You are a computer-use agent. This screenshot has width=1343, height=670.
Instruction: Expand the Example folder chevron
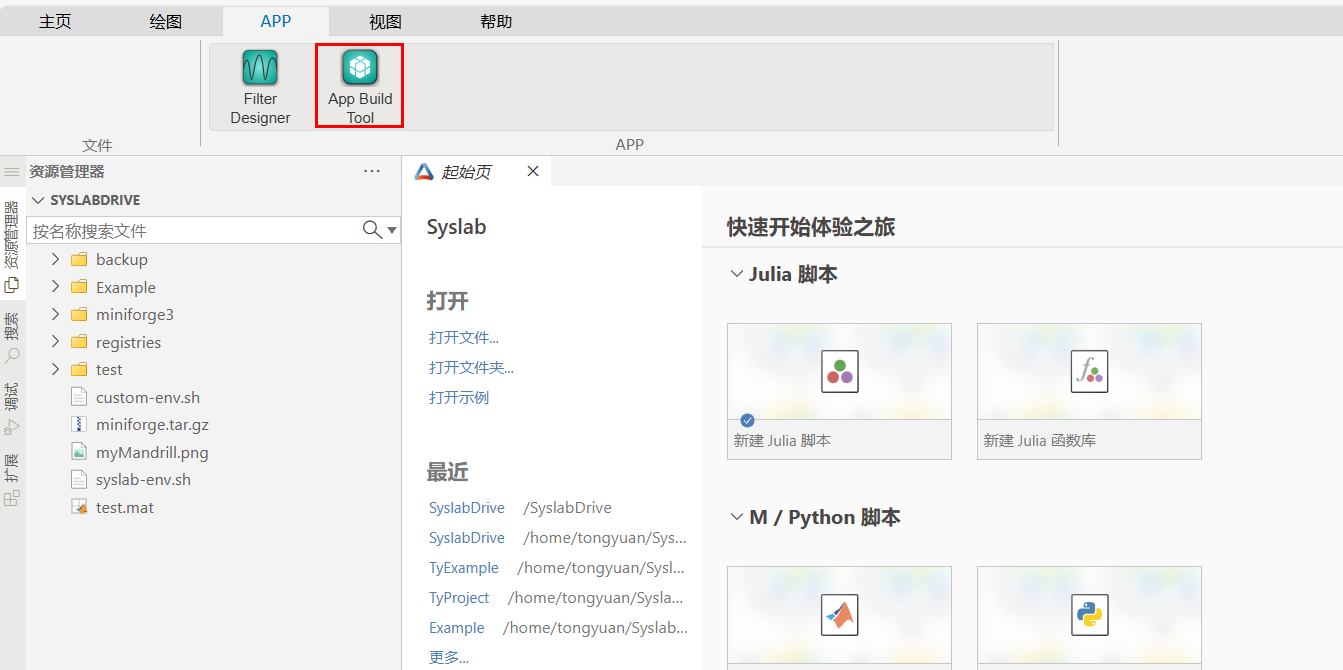pyautogui.click(x=55, y=287)
